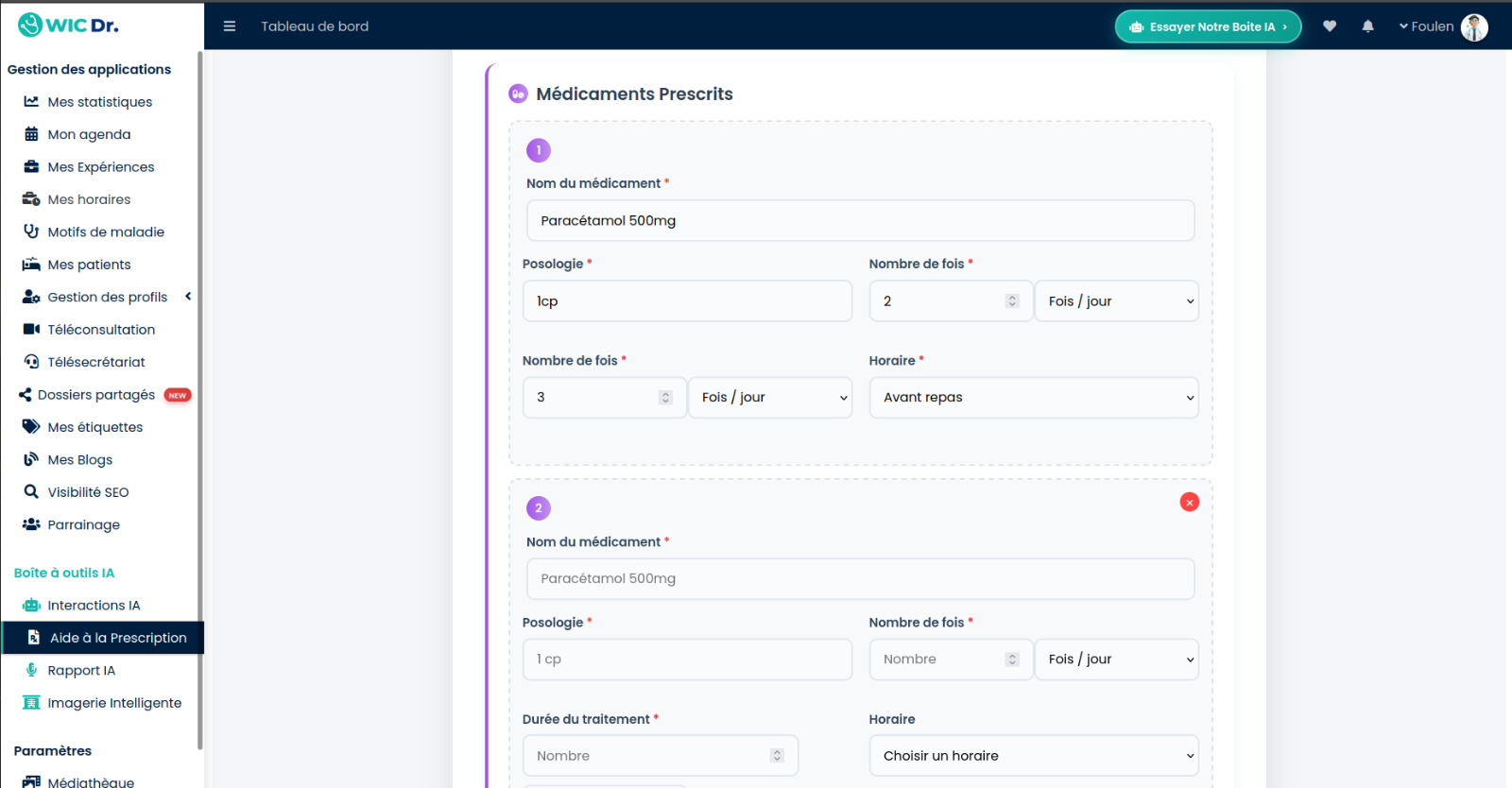Open Parrainage group icon
1512x788 pixels.
[x=31, y=524]
